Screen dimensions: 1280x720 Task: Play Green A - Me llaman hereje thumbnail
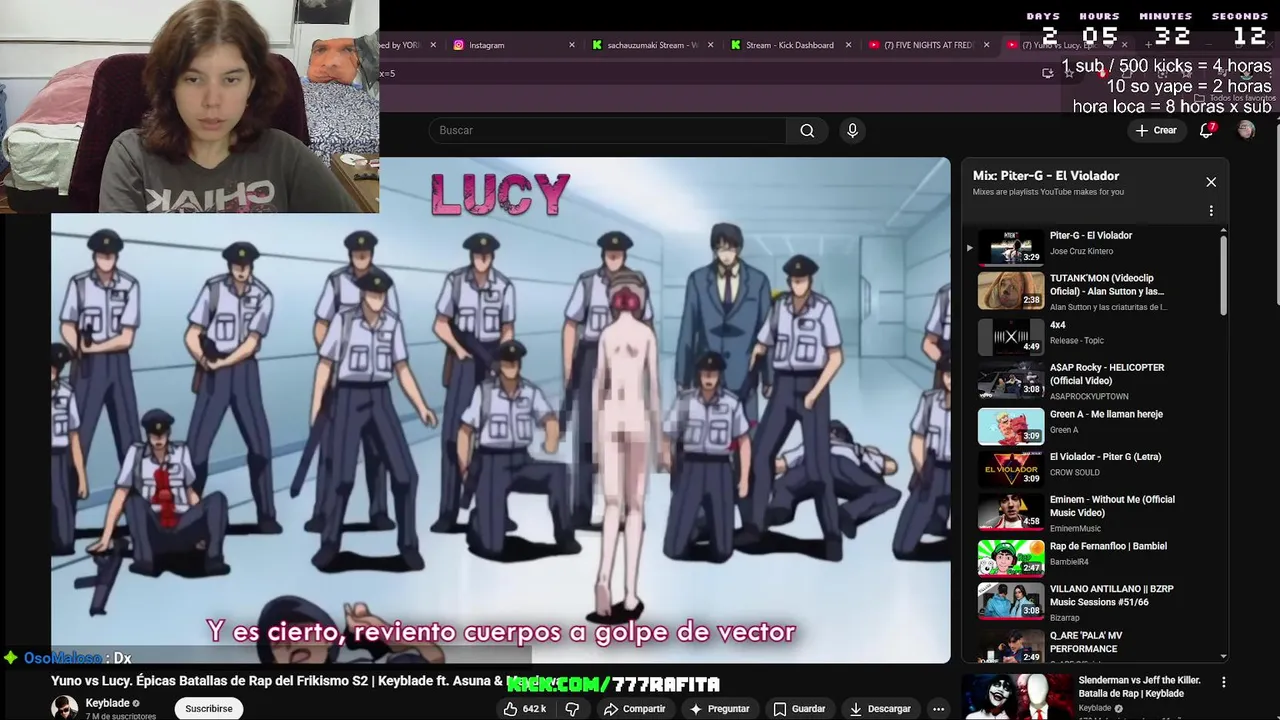(1011, 425)
